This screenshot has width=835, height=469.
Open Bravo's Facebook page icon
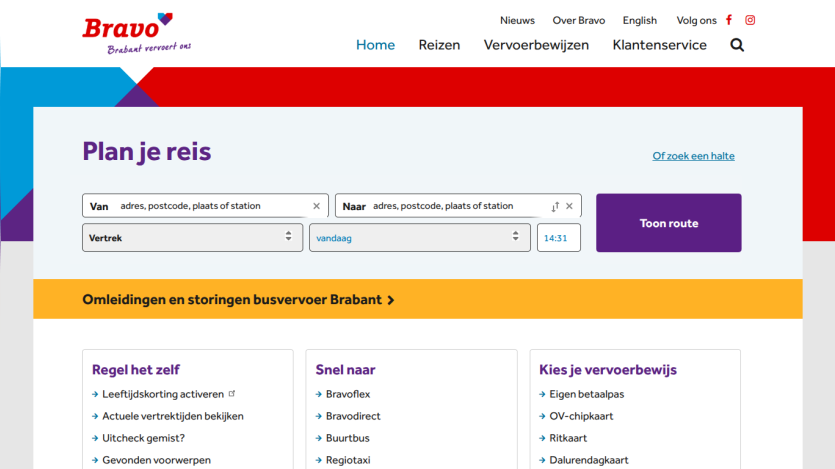point(729,20)
